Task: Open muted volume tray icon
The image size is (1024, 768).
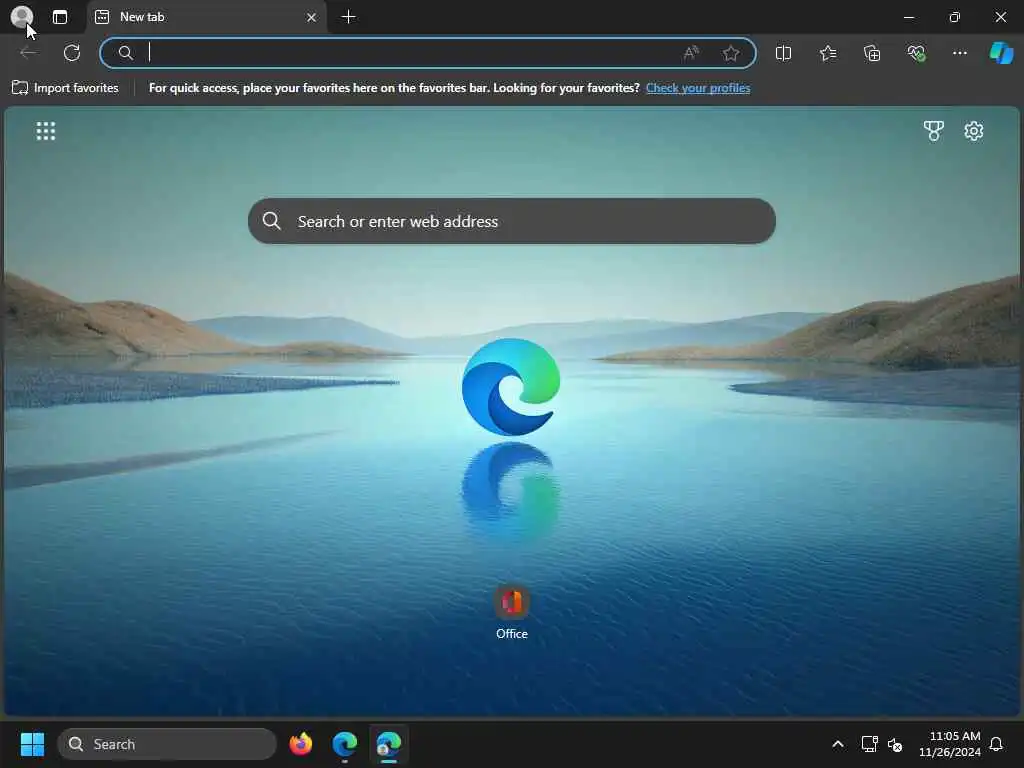Action: coord(895,744)
